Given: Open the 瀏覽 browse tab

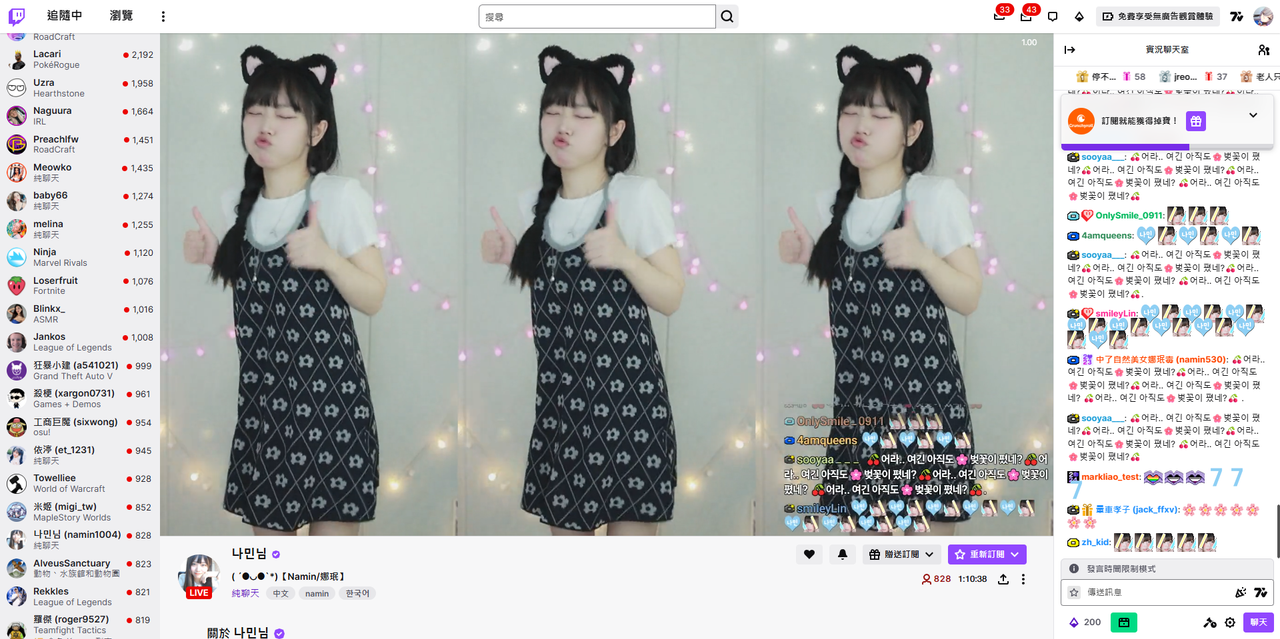Looking at the screenshot, I should pos(121,16).
